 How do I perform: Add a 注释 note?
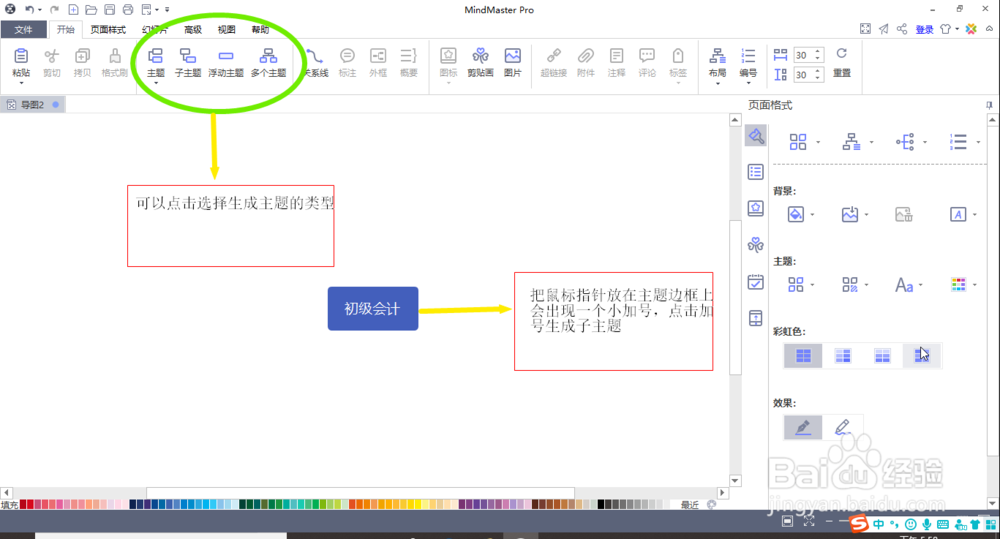616,63
